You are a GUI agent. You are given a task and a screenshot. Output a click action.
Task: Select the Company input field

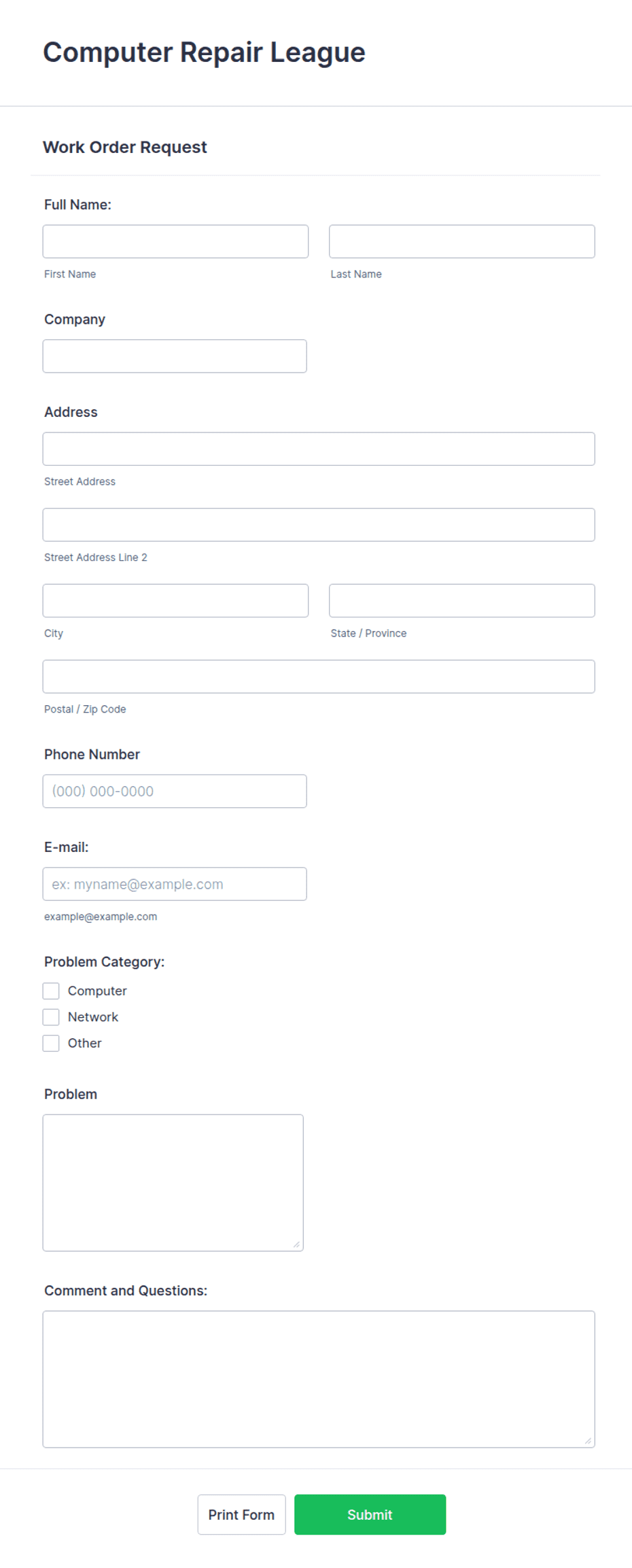[175, 356]
